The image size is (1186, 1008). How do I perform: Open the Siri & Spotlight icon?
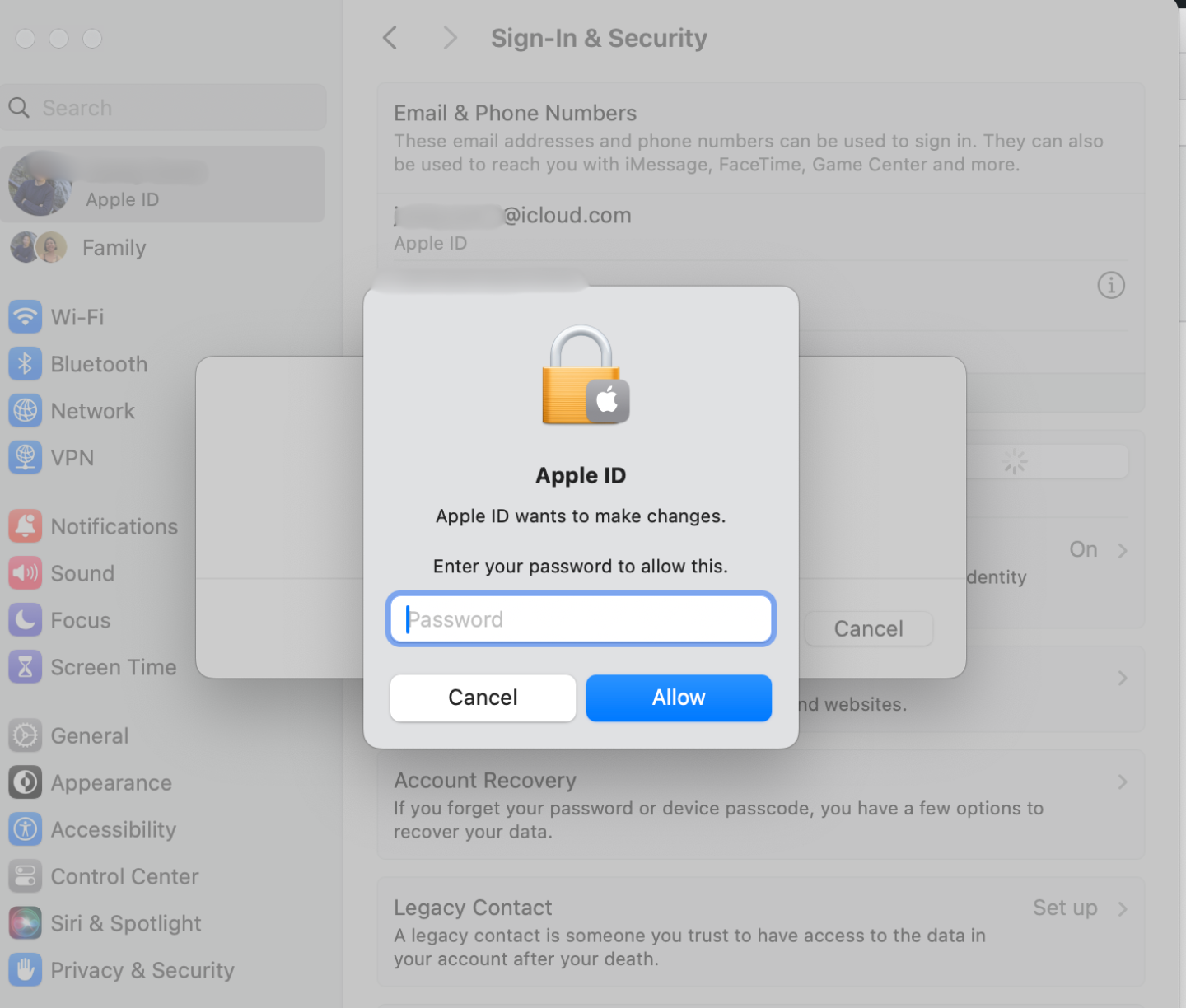pyautogui.click(x=26, y=923)
